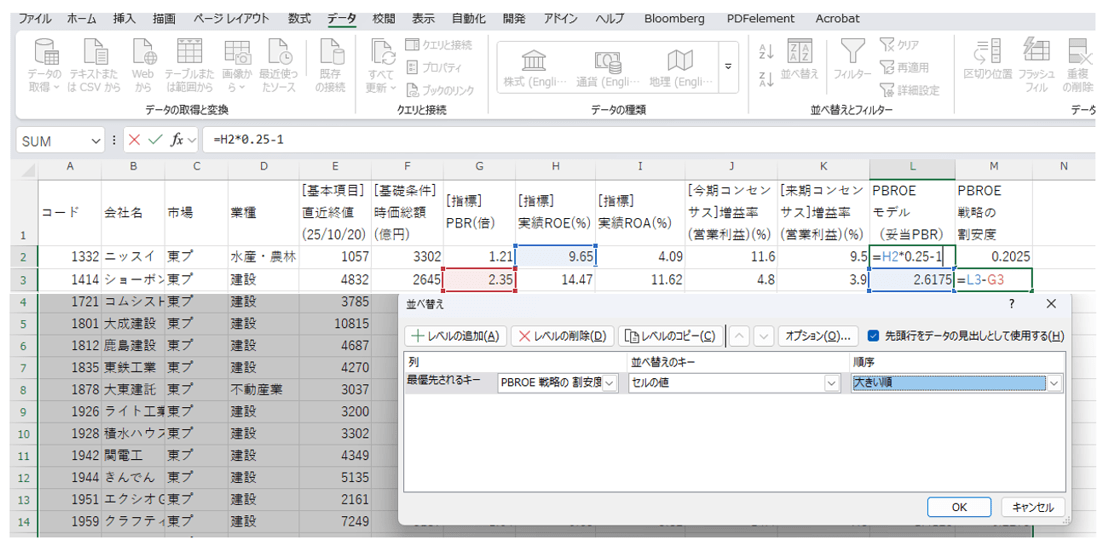The height and width of the screenshot is (544, 1105).
Task: Click OK in the sort dialog
Action: tap(958, 507)
